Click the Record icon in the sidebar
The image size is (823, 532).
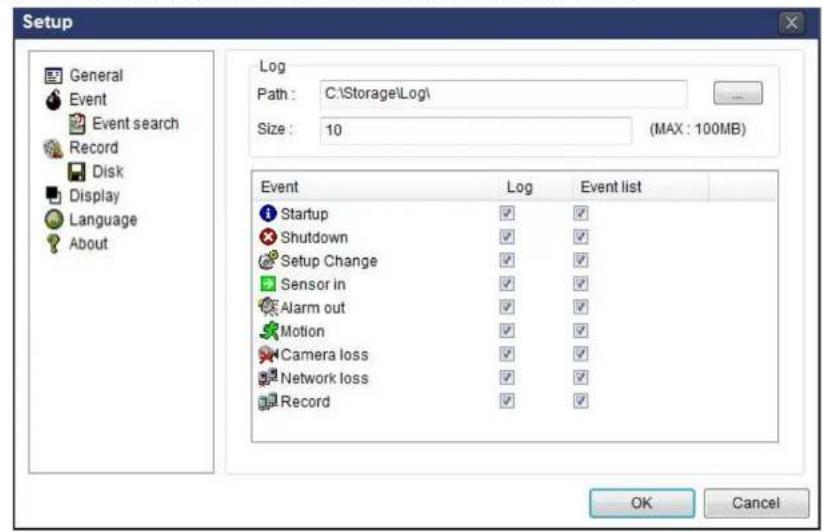point(53,148)
